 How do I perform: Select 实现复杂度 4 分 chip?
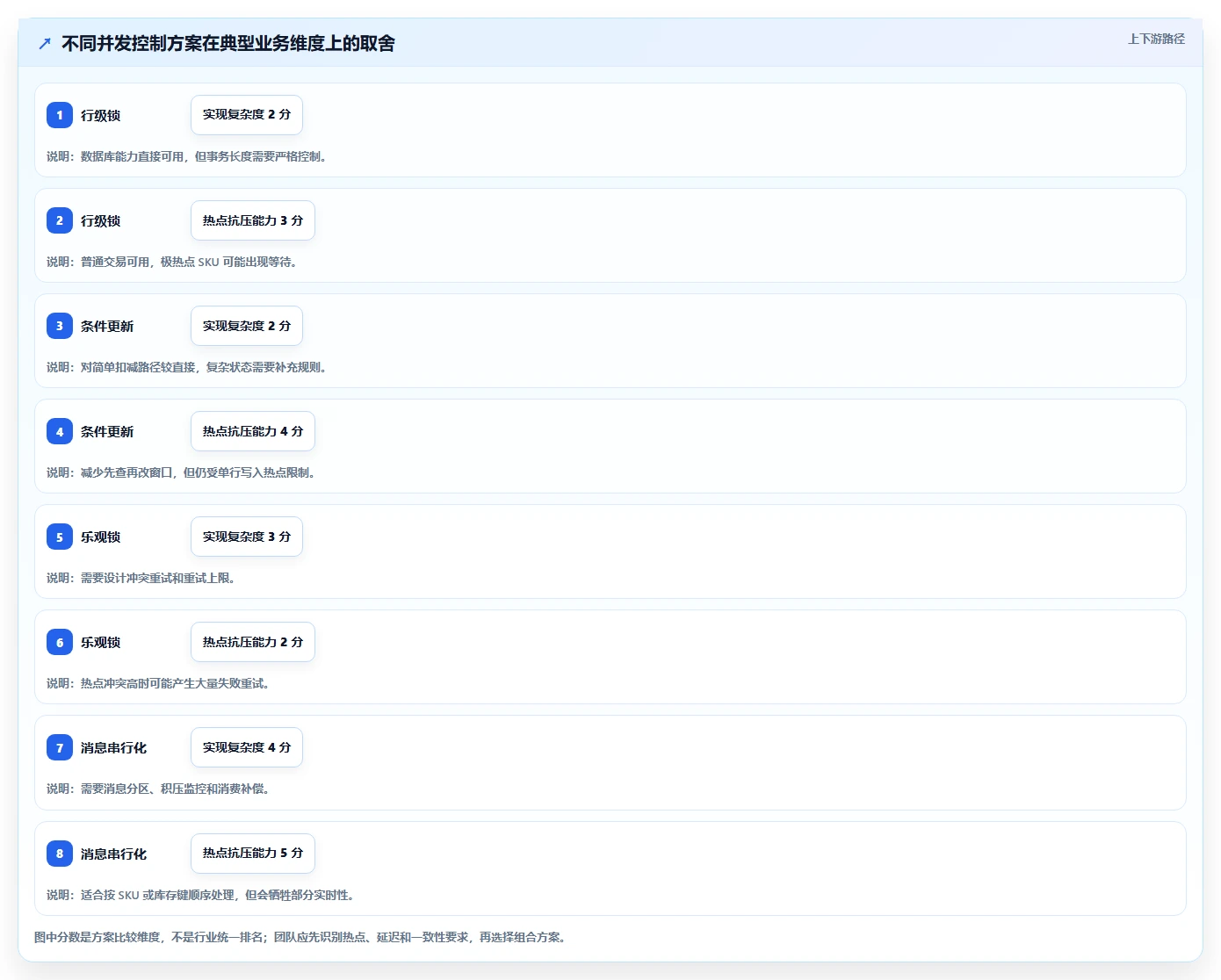[247, 747]
